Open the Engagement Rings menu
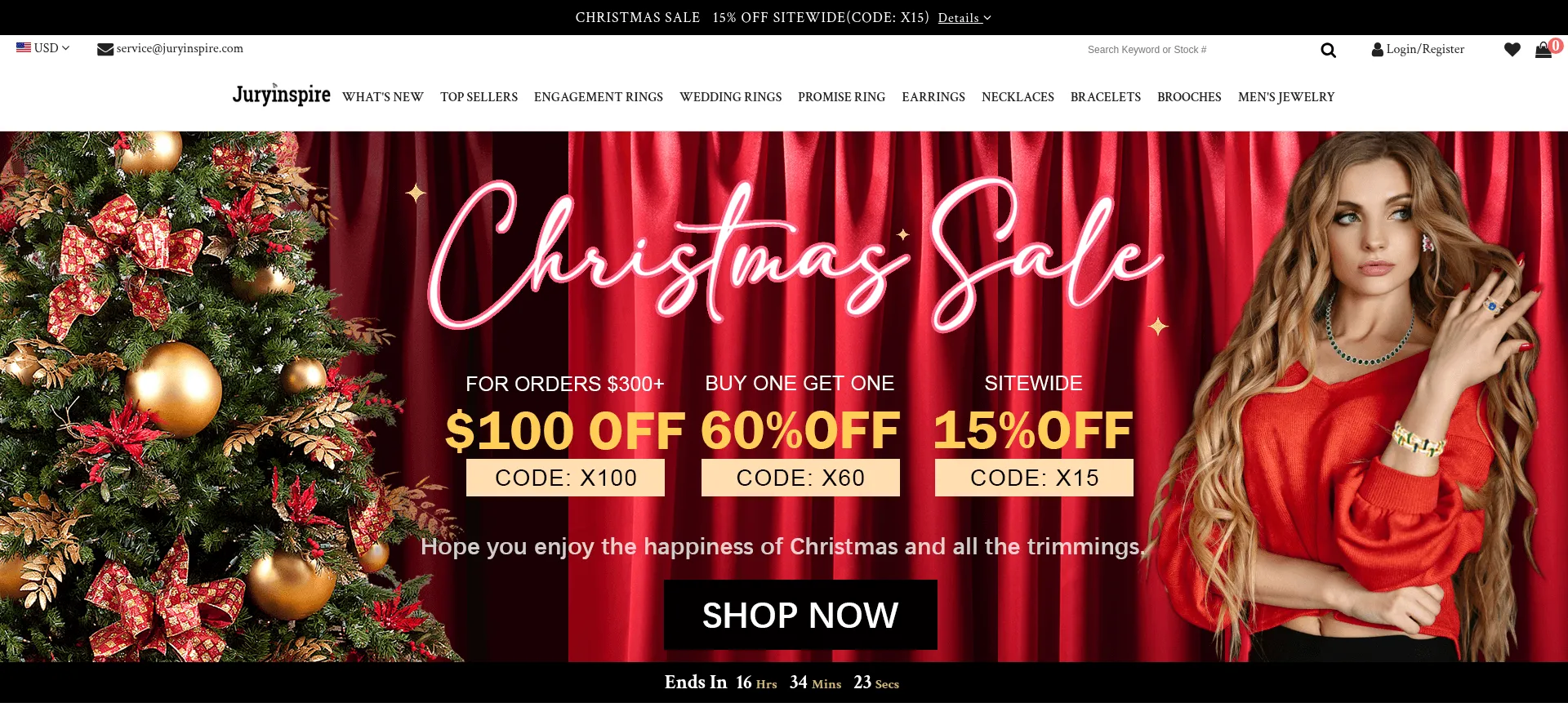 pyautogui.click(x=599, y=97)
